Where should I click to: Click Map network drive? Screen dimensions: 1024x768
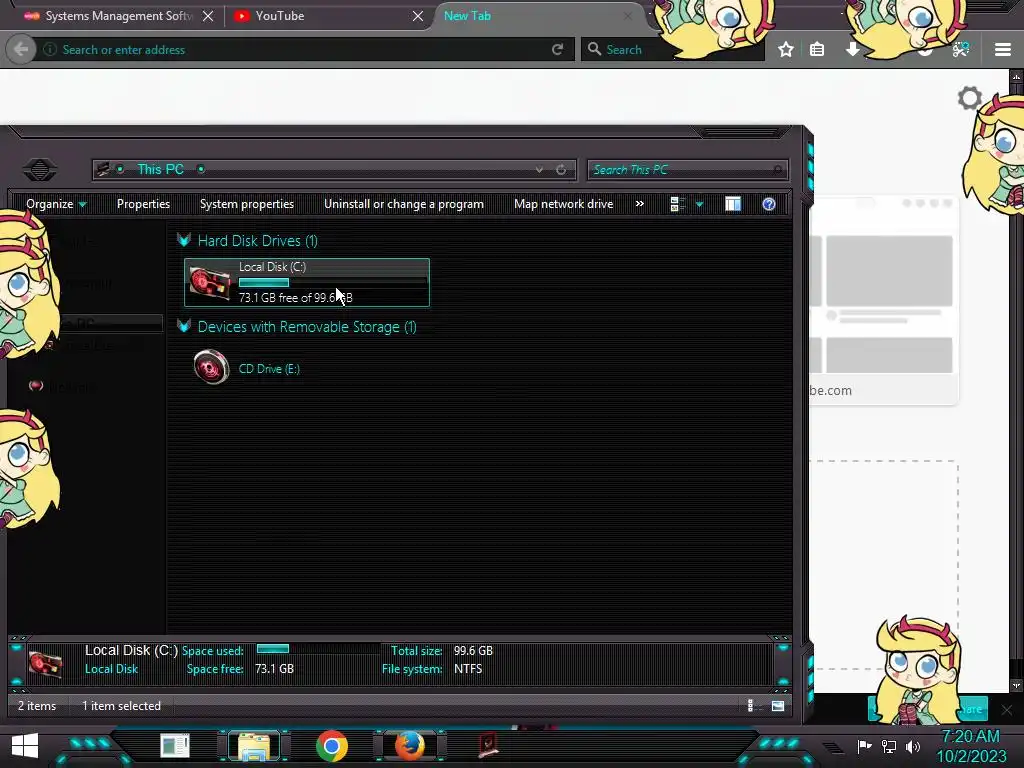coord(563,204)
